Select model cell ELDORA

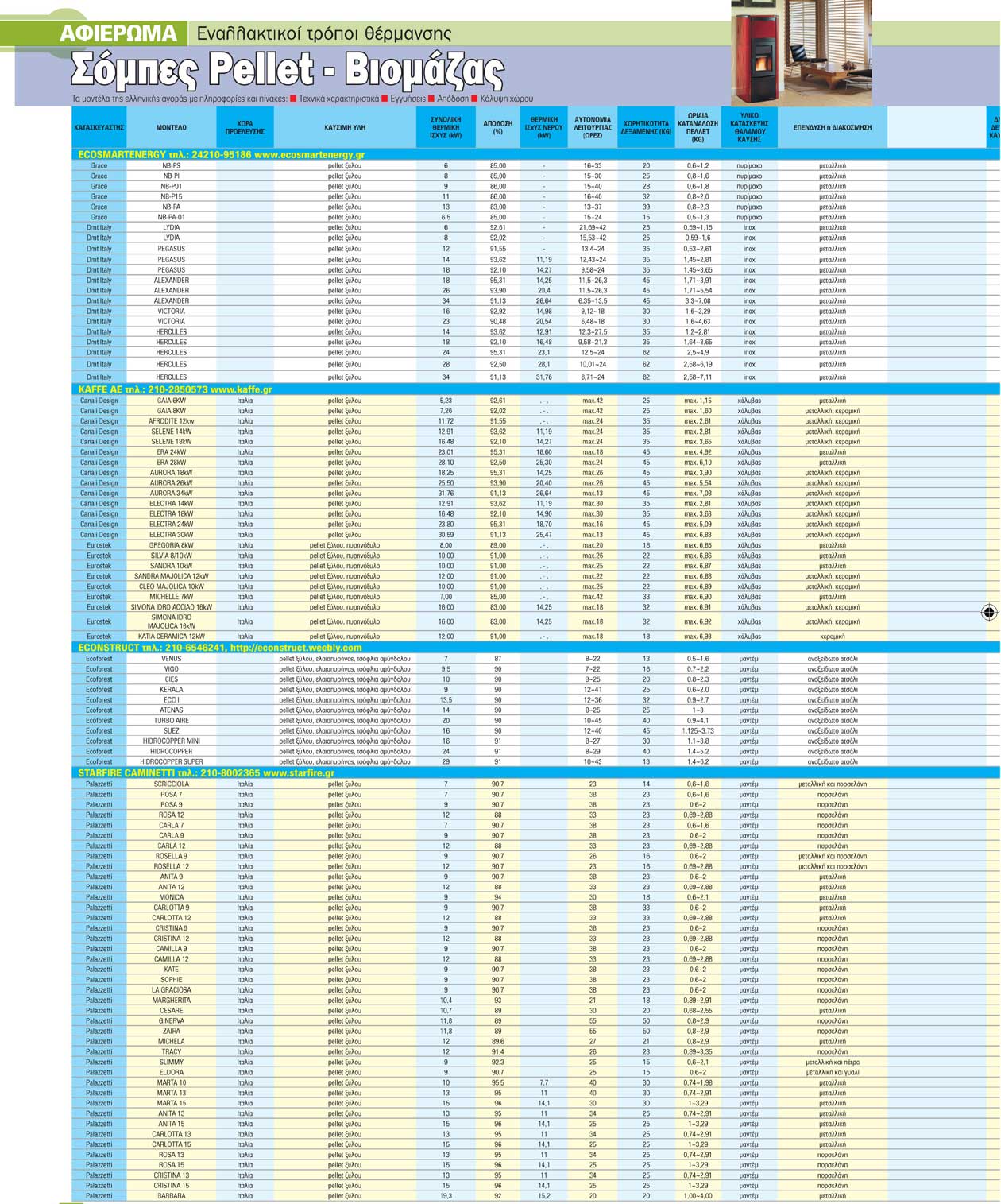pyautogui.click(x=171, y=1072)
